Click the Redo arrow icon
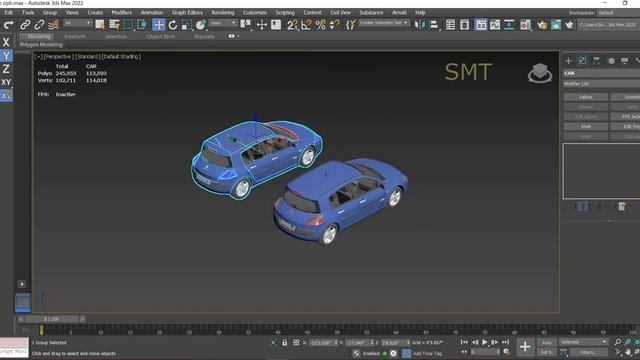The image size is (640, 360). coord(8,25)
